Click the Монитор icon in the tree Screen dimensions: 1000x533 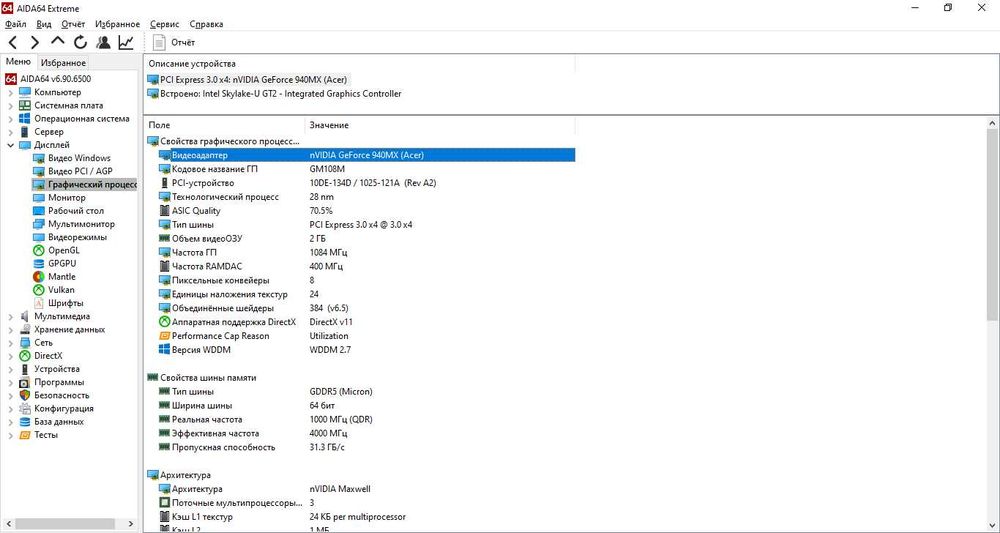(38, 198)
